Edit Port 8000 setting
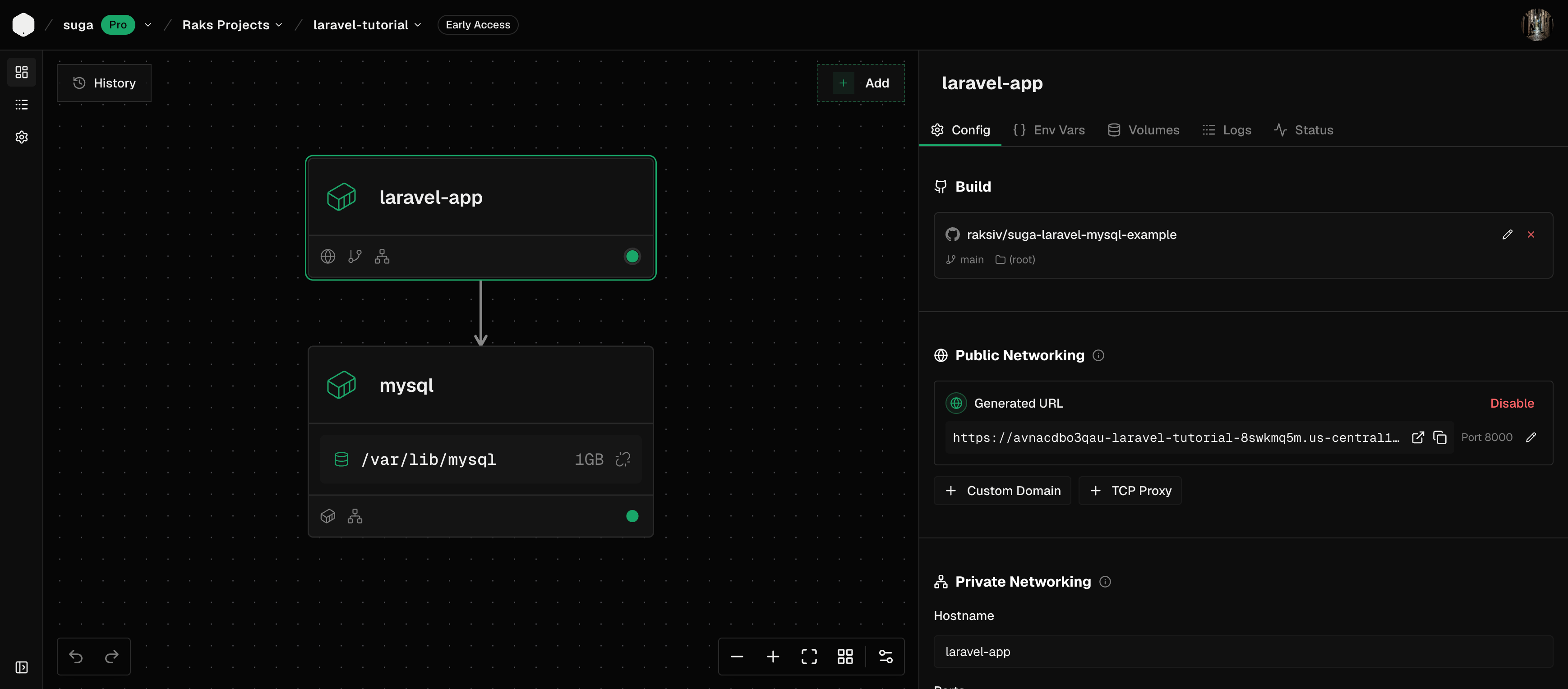The width and height of the screenshot is (1568, 689). (x=1531, y=438)
